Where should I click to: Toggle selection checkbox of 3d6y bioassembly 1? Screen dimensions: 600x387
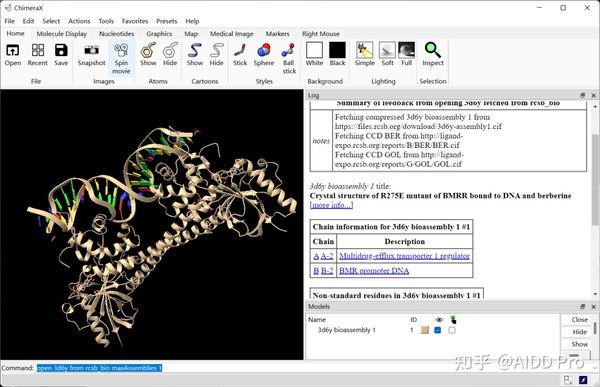pyautogui.click(x=452, y=330)
